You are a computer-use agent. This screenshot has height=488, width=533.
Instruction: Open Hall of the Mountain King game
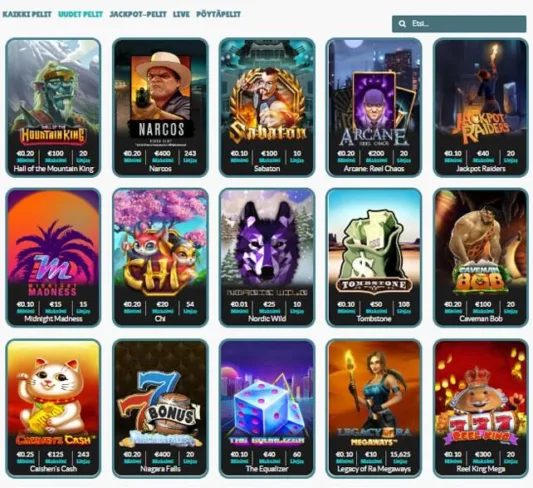53,107
